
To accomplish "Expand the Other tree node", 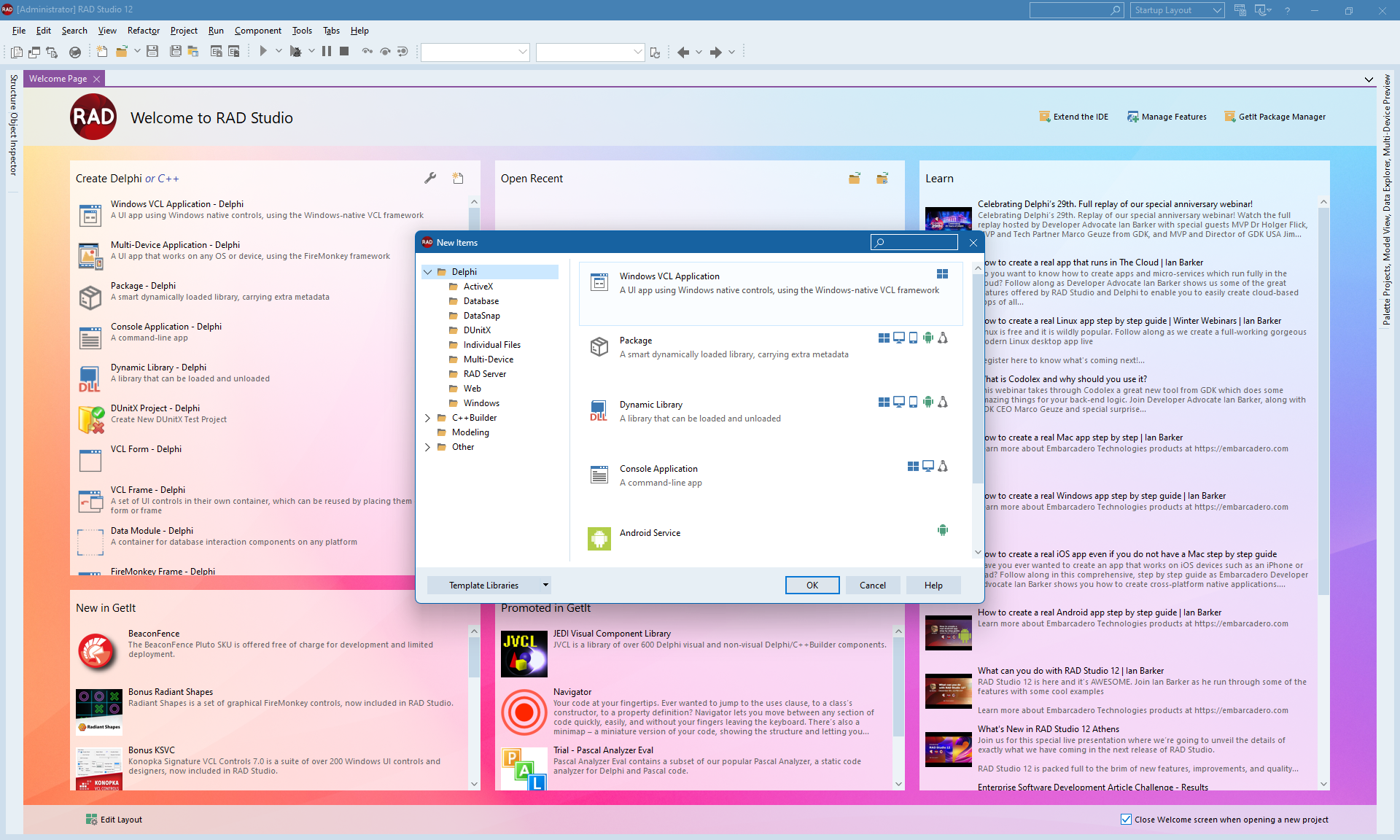I will [x=428, y=447].
